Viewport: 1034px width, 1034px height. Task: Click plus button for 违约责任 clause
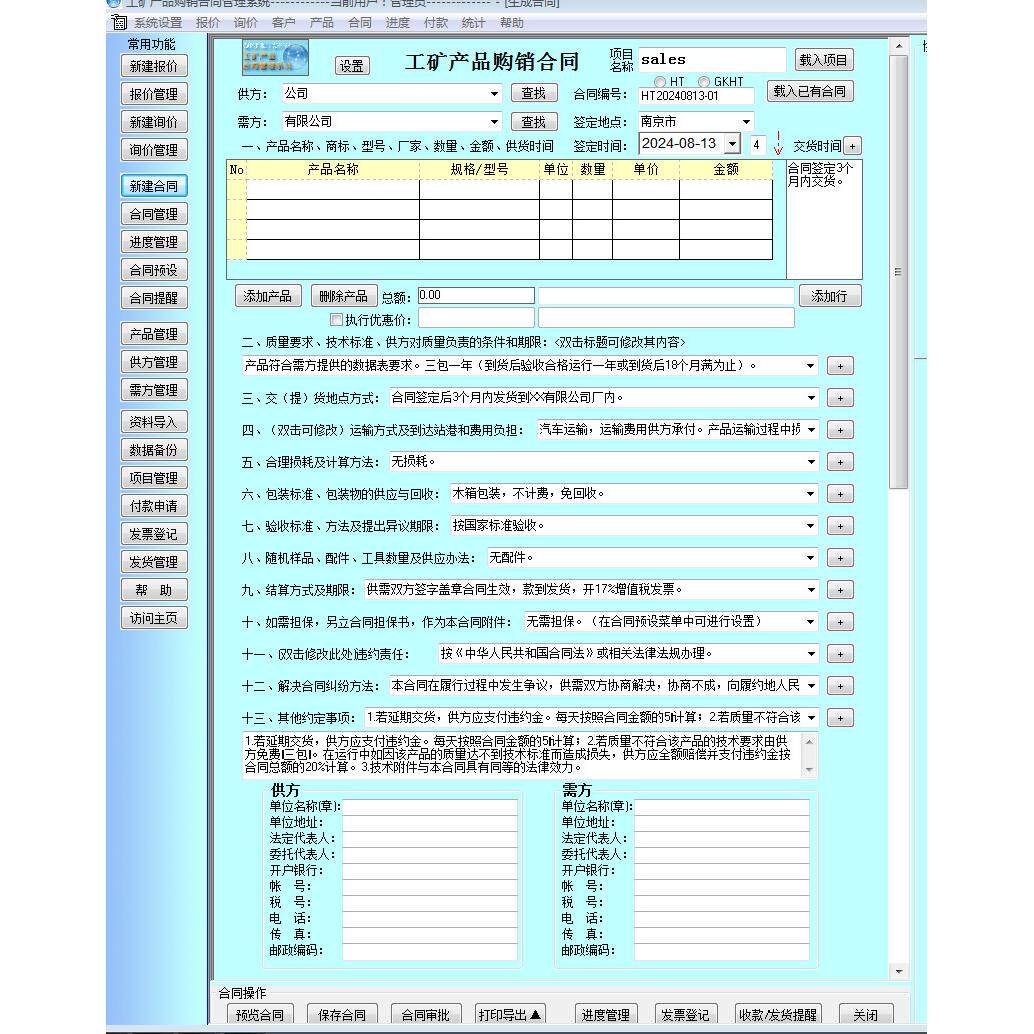pyautogui.click(x=840, y=654)
